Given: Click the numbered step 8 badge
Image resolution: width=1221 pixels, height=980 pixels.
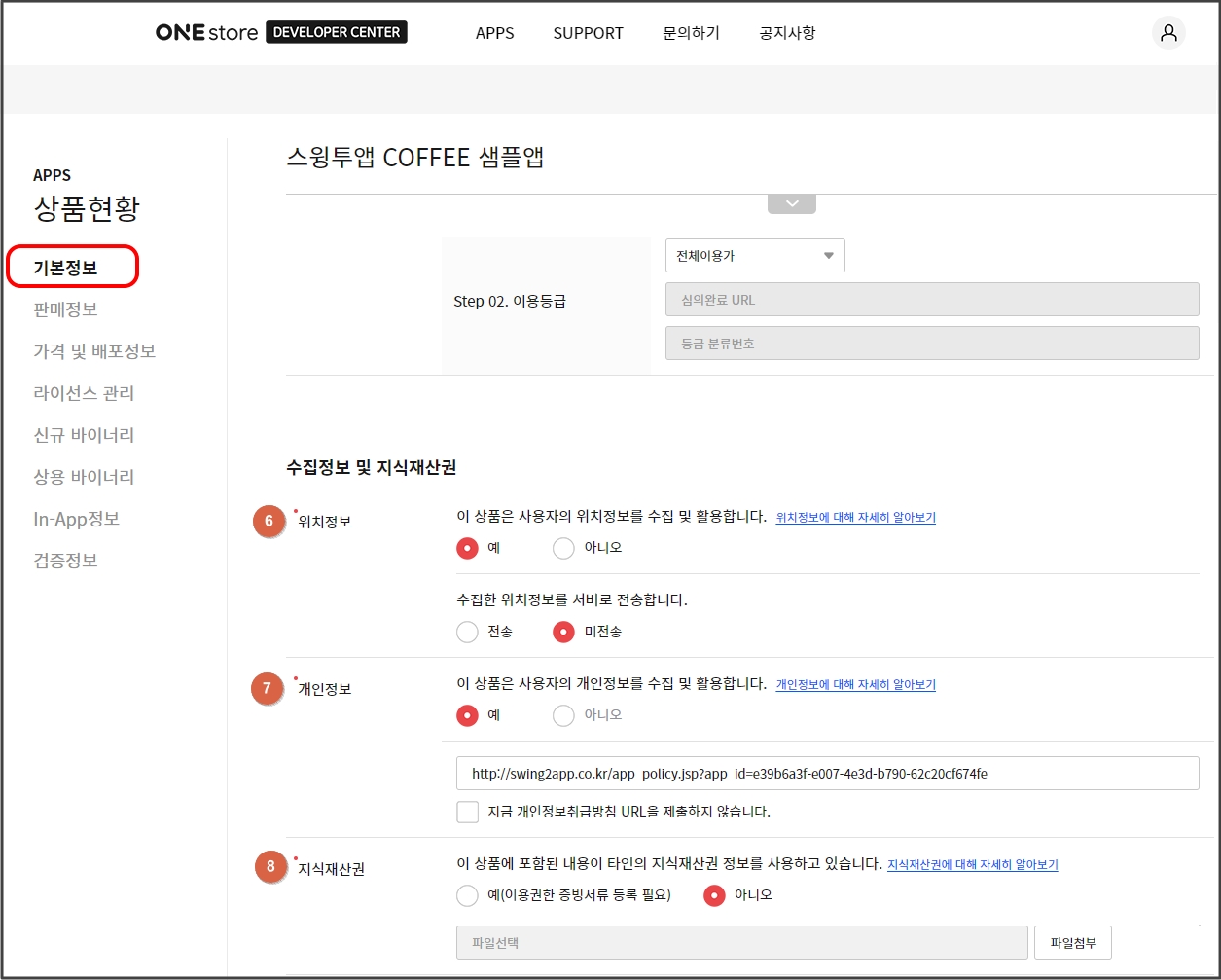Looking at the screenshot, I should (x=270, y=866).
